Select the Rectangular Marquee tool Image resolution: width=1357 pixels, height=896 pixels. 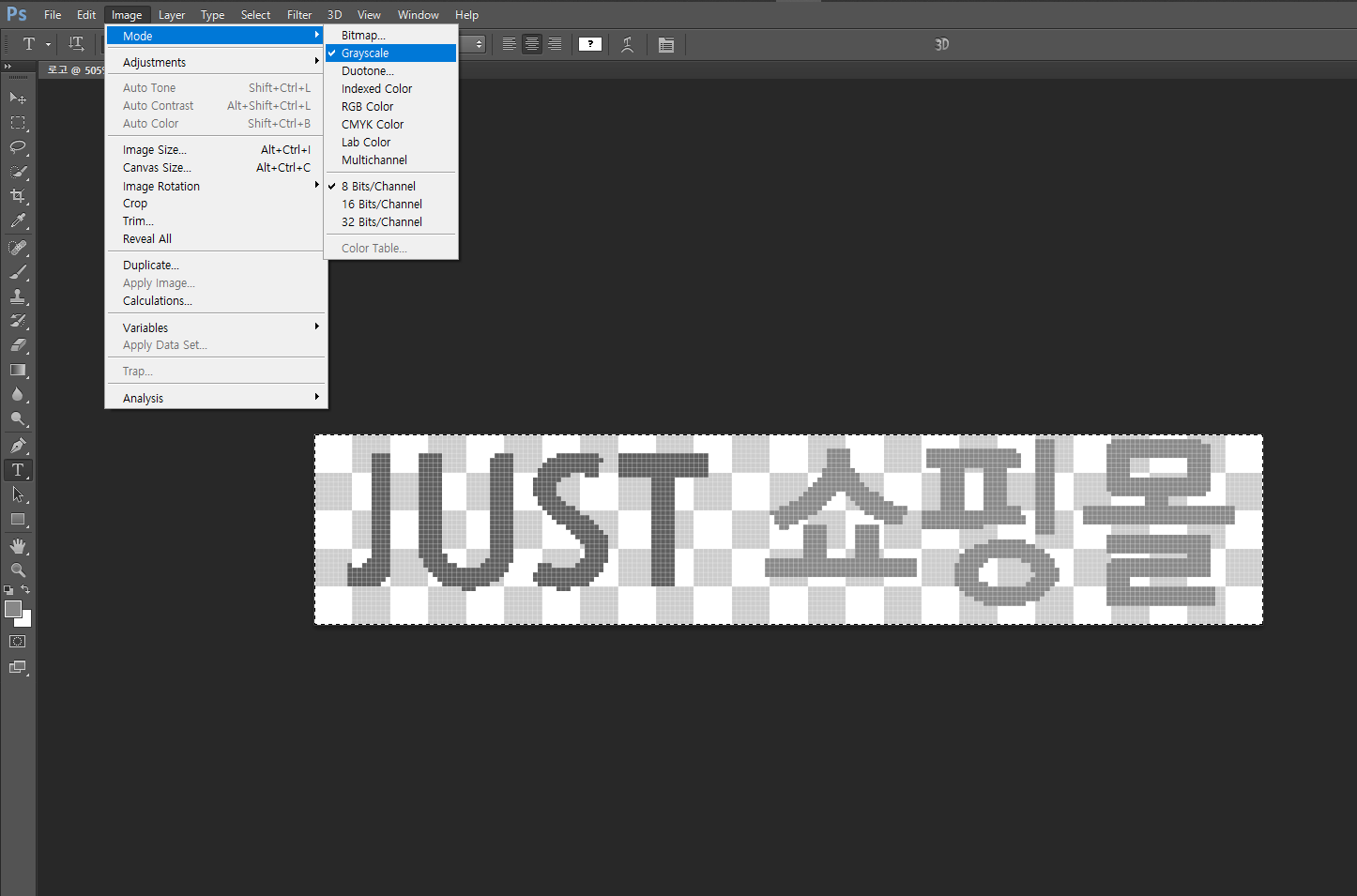[18, 123]
